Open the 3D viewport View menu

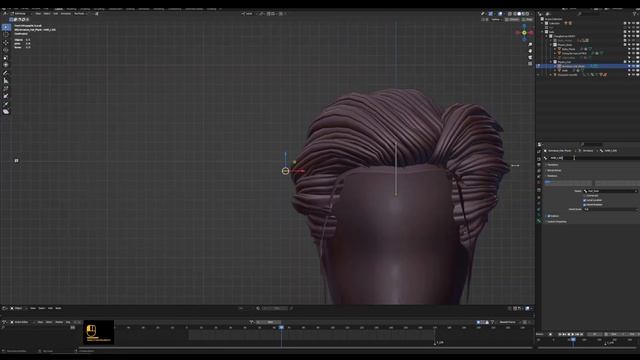click(x=38, y=13)
